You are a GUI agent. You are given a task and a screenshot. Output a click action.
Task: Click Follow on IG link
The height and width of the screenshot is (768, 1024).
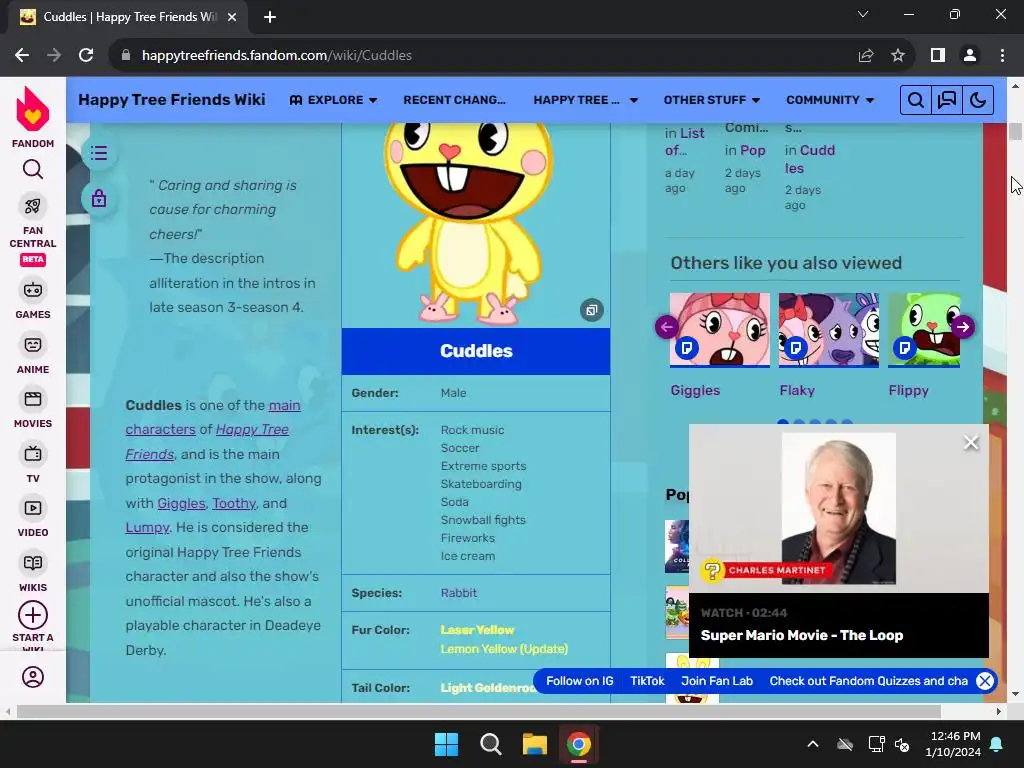click(x=580, y=681)
